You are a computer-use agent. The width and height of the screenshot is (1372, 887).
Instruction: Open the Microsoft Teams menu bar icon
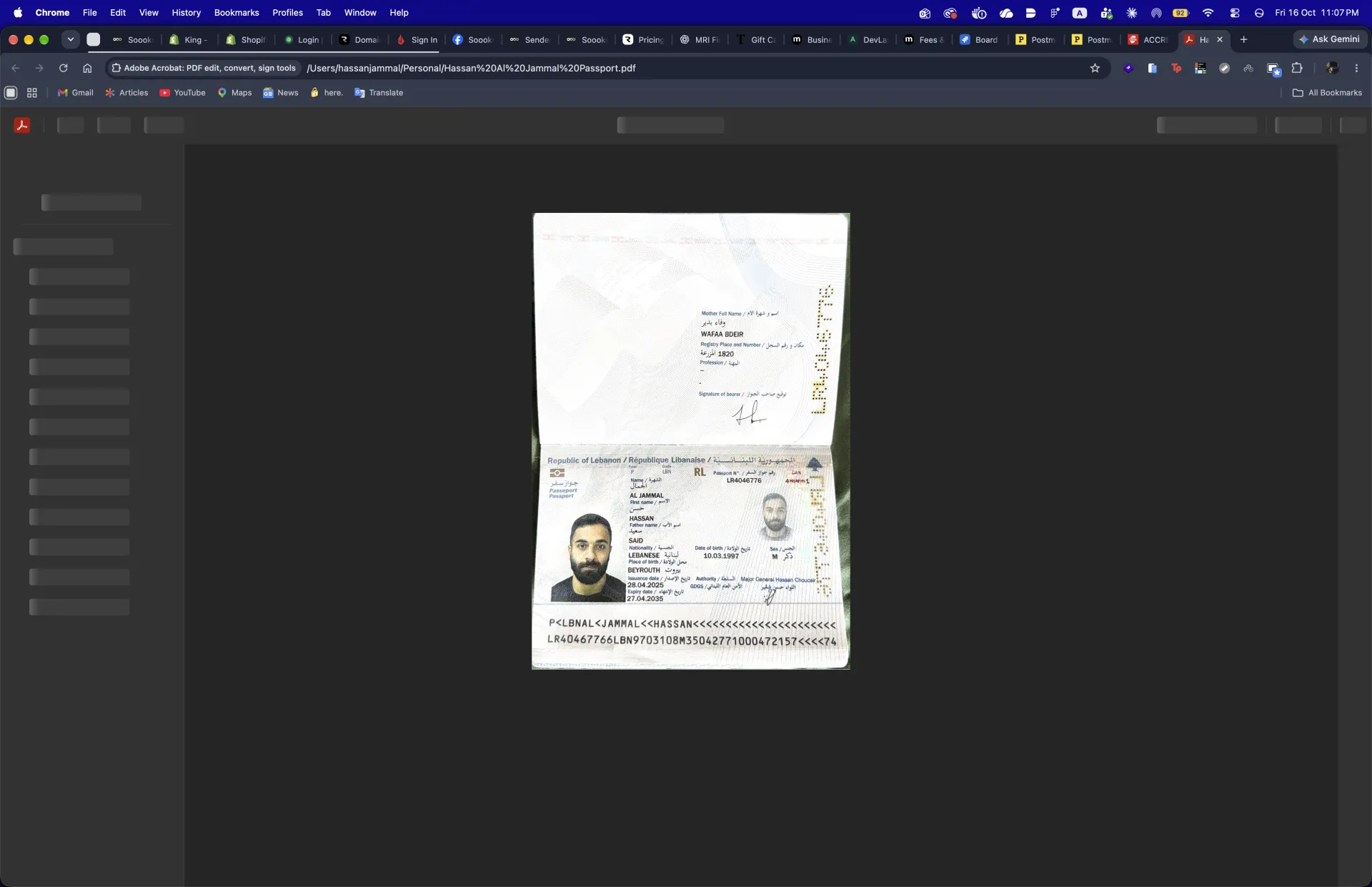1106,13
